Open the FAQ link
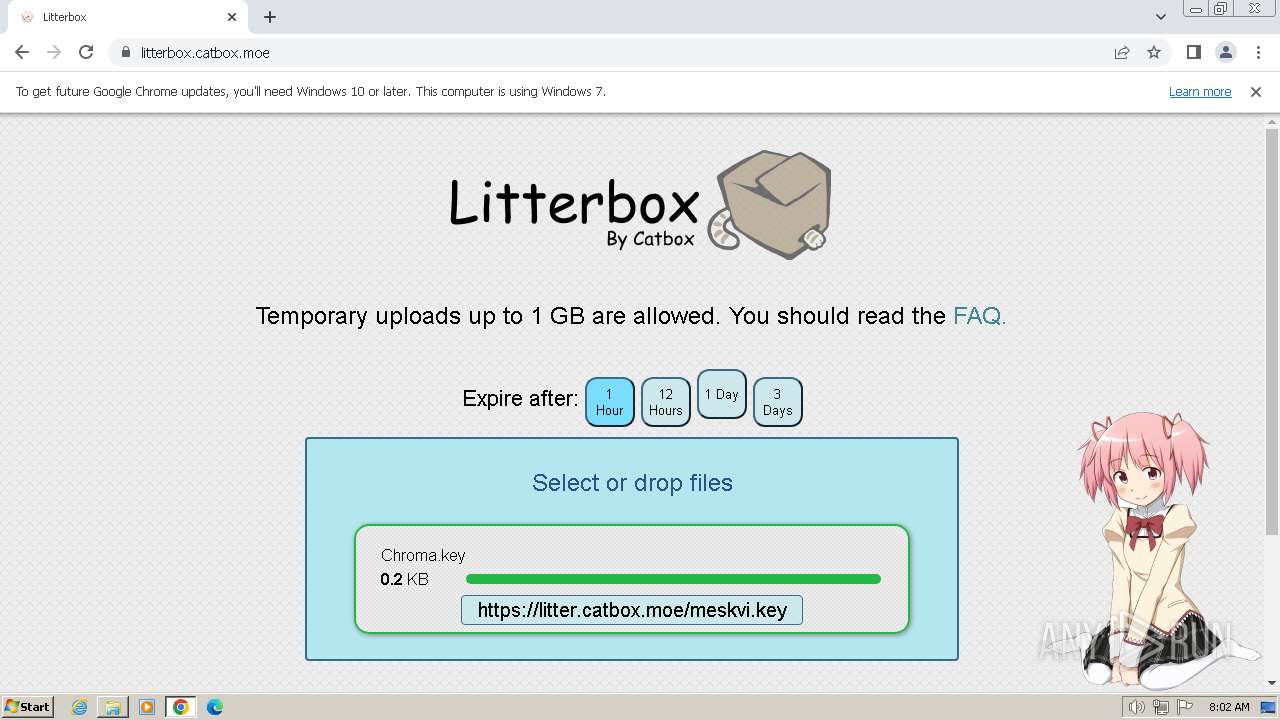Image resolution: width=1280 pixels, height=720 pixels. coord(977,316)
